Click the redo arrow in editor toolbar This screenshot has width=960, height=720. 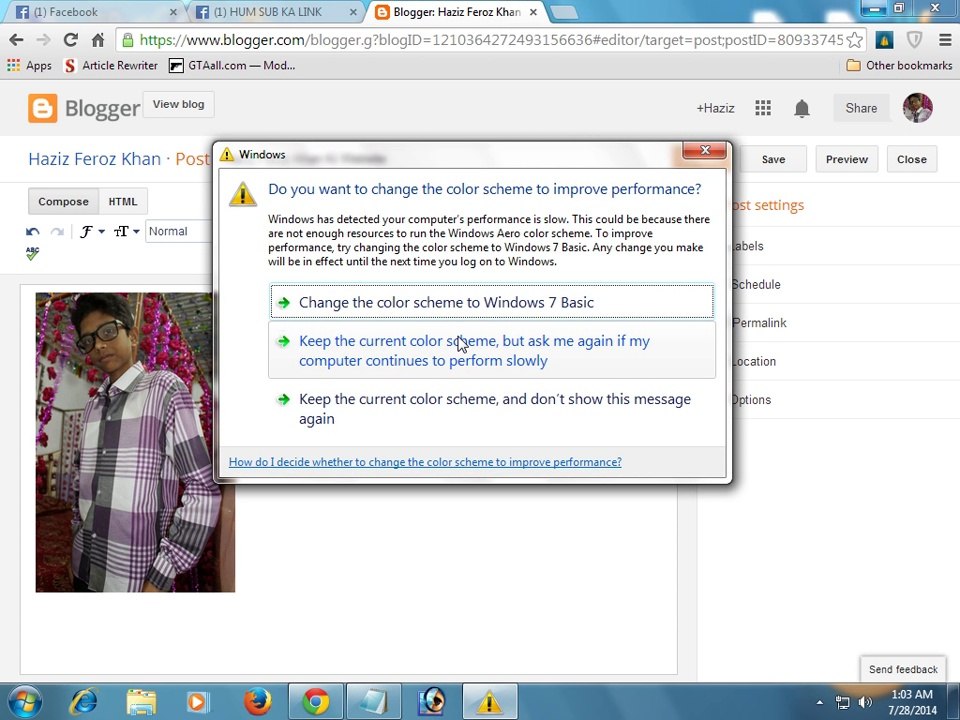57,231
